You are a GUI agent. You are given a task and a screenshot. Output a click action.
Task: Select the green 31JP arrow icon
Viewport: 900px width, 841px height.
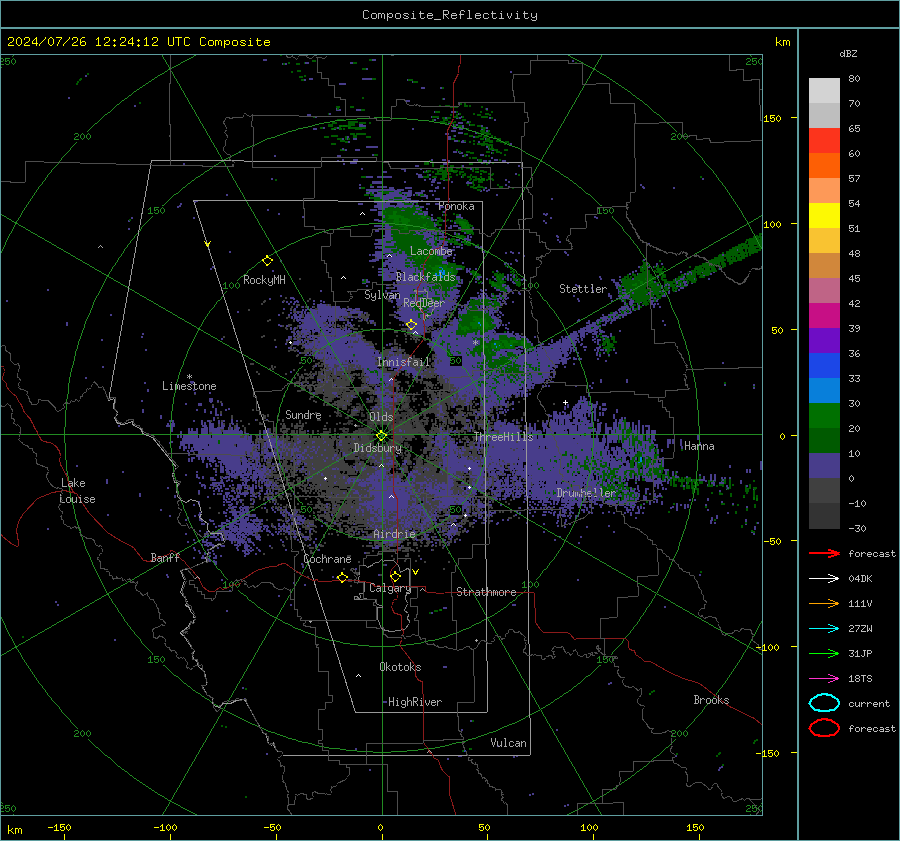(x=824, y=653)
